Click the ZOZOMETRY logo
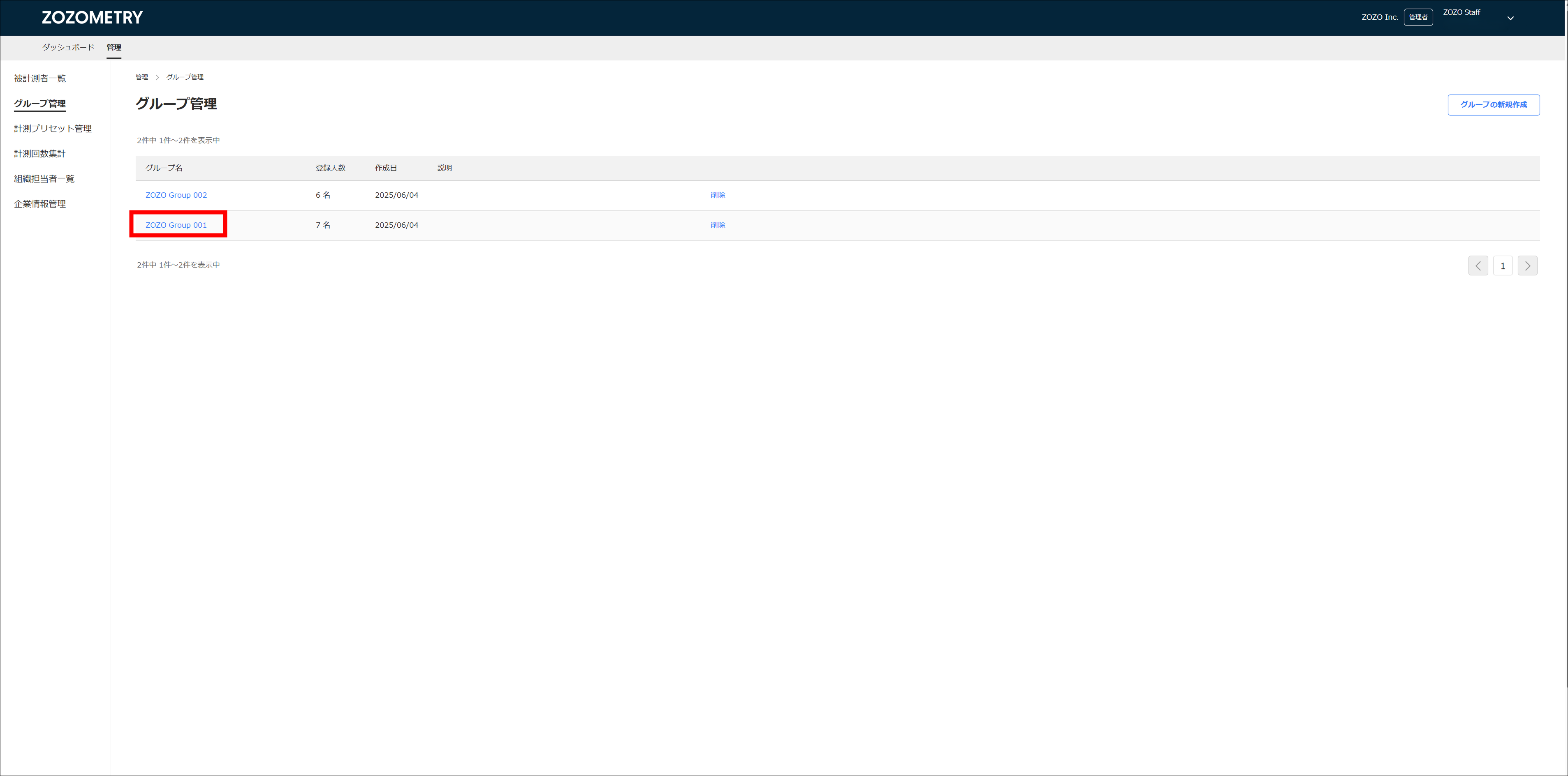This screenshot has height=776, width=1568. pyautogui.click(x=92, y=18)
